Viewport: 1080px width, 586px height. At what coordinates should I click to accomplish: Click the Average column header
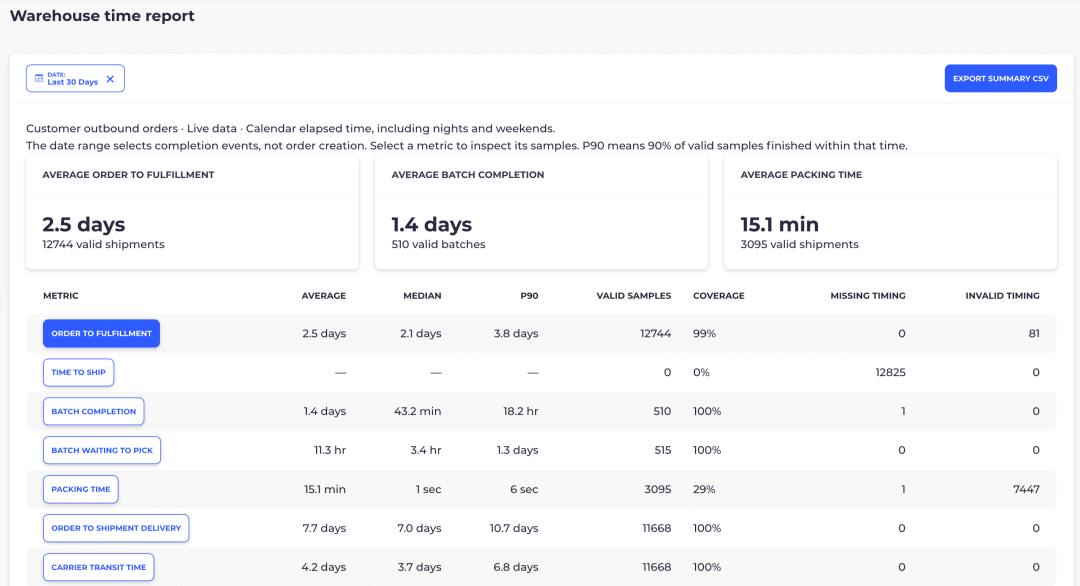click(x=324, y=296)
